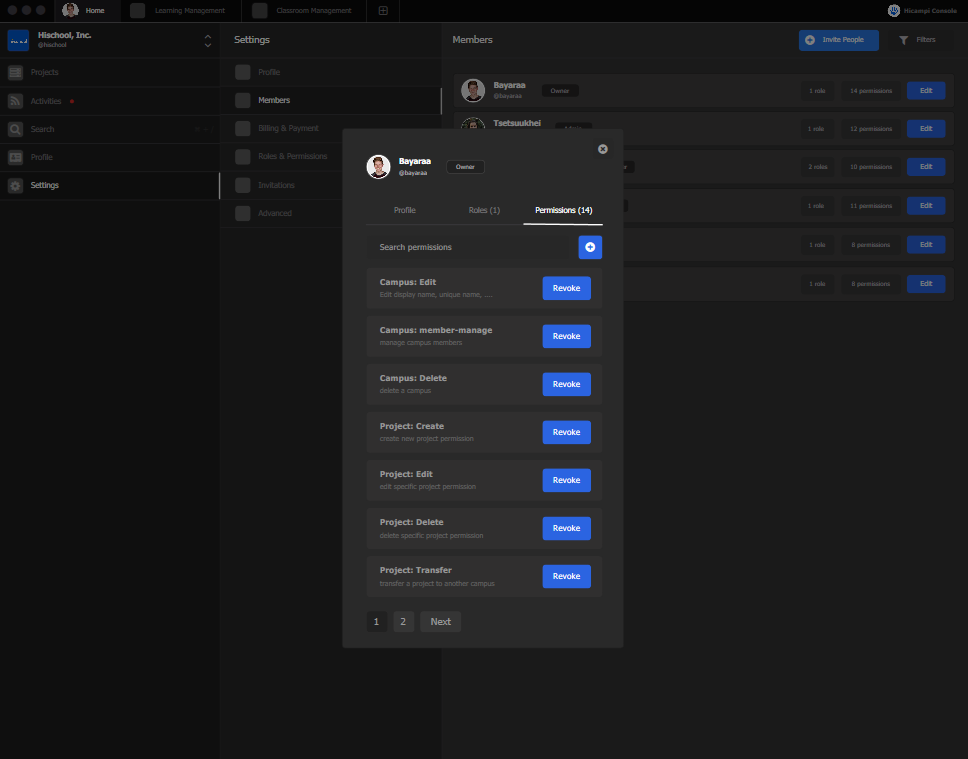Click the Invite People button

click(x=838, y=40)
